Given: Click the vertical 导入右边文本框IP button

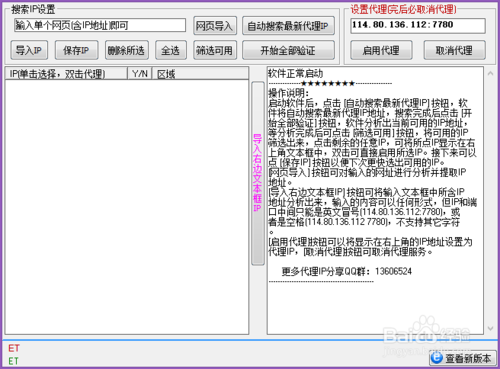Looking at the screenshot, I should coord(258,173).
